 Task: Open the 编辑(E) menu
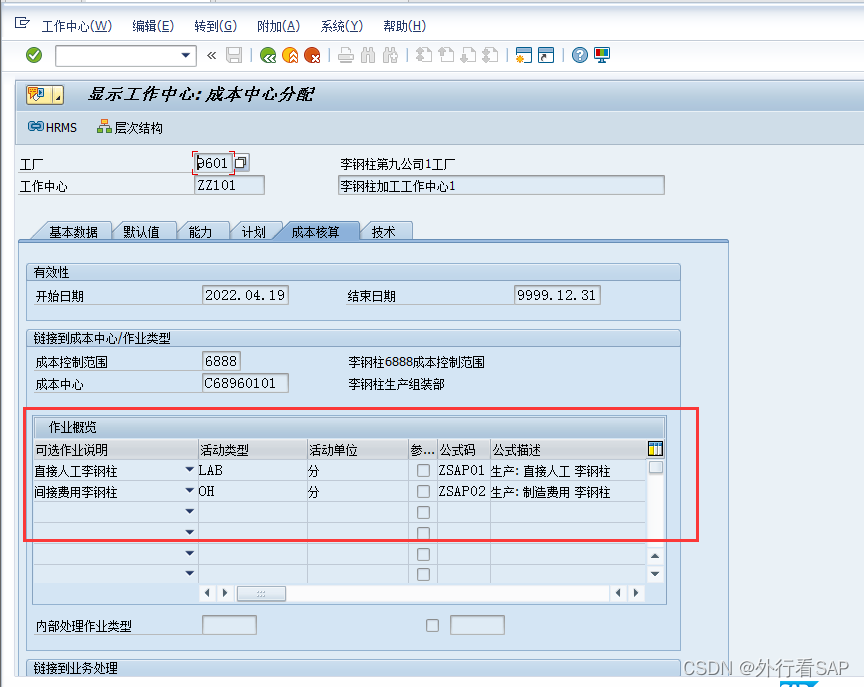pos(153,26)
